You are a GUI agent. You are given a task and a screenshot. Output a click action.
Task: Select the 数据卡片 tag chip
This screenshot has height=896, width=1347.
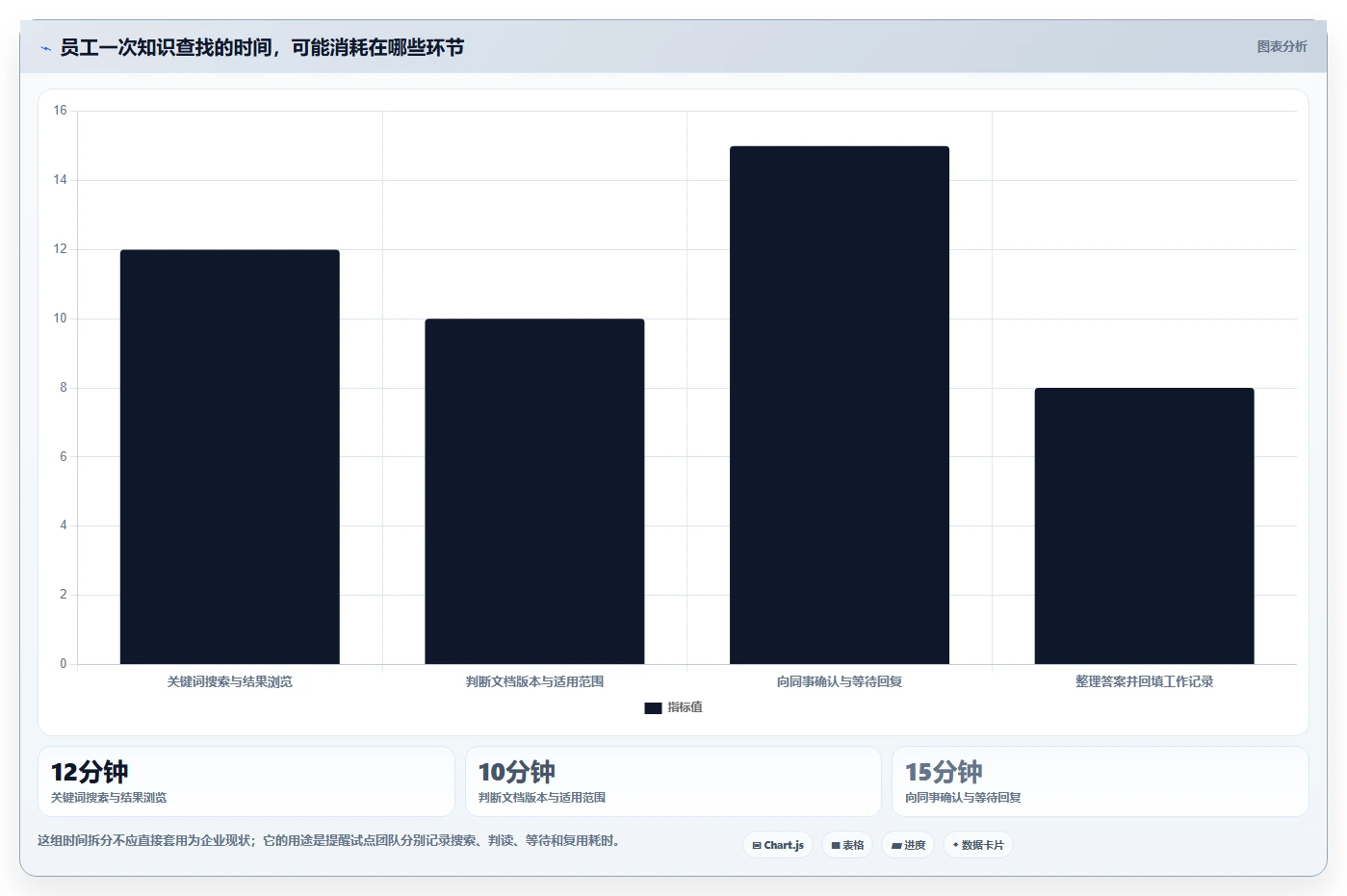coord(978,845)
